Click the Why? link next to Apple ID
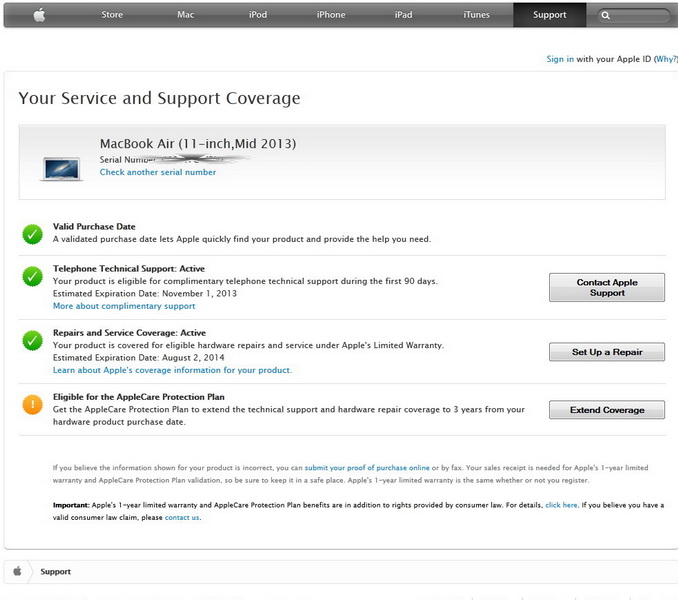The height and width of the screenshot is (600, 678). click(x=666, y=59)
